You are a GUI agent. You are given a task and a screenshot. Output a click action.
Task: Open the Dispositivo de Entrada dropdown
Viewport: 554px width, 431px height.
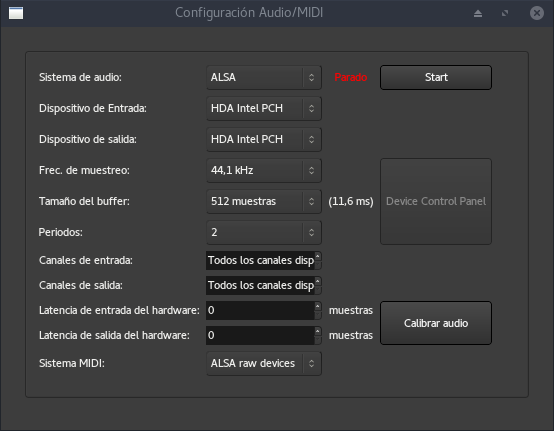pyautogui.click(x=264, y=108)
